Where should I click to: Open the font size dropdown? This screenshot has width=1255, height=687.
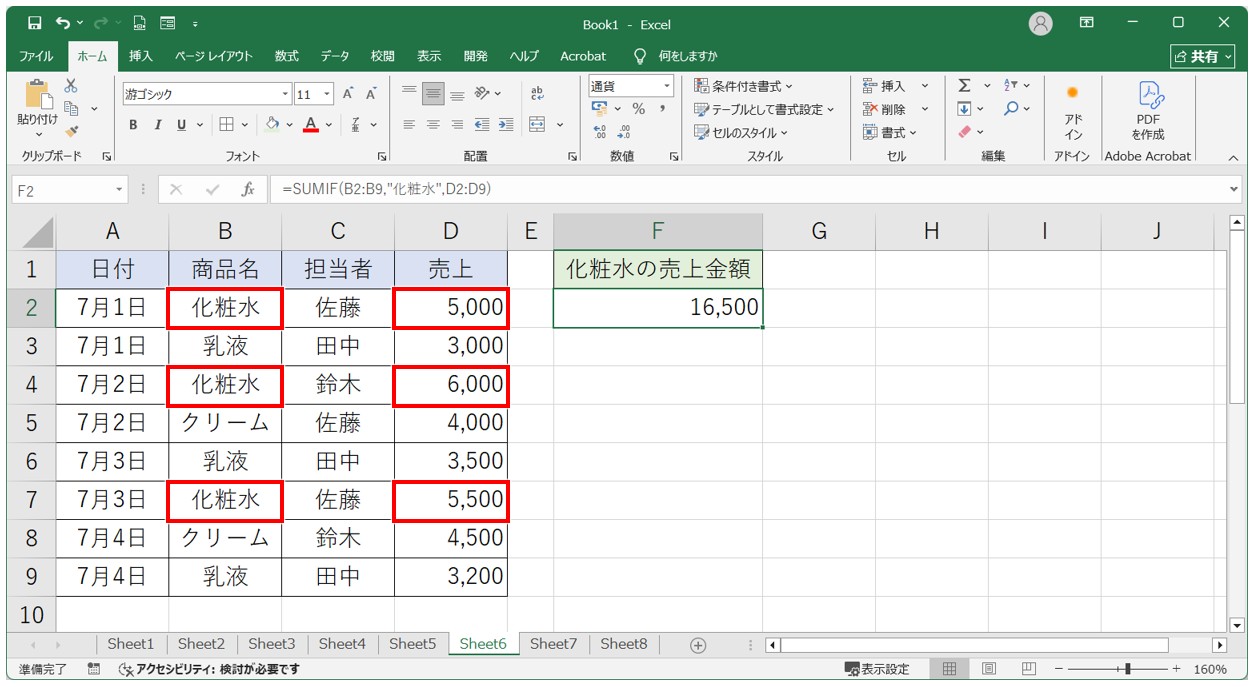coord(329,95)
